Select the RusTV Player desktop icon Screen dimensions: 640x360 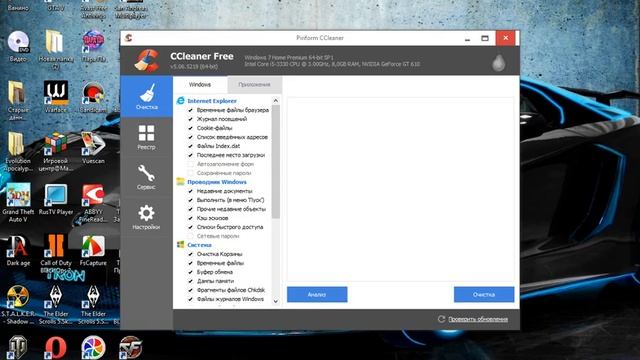(x=56, y=199)
